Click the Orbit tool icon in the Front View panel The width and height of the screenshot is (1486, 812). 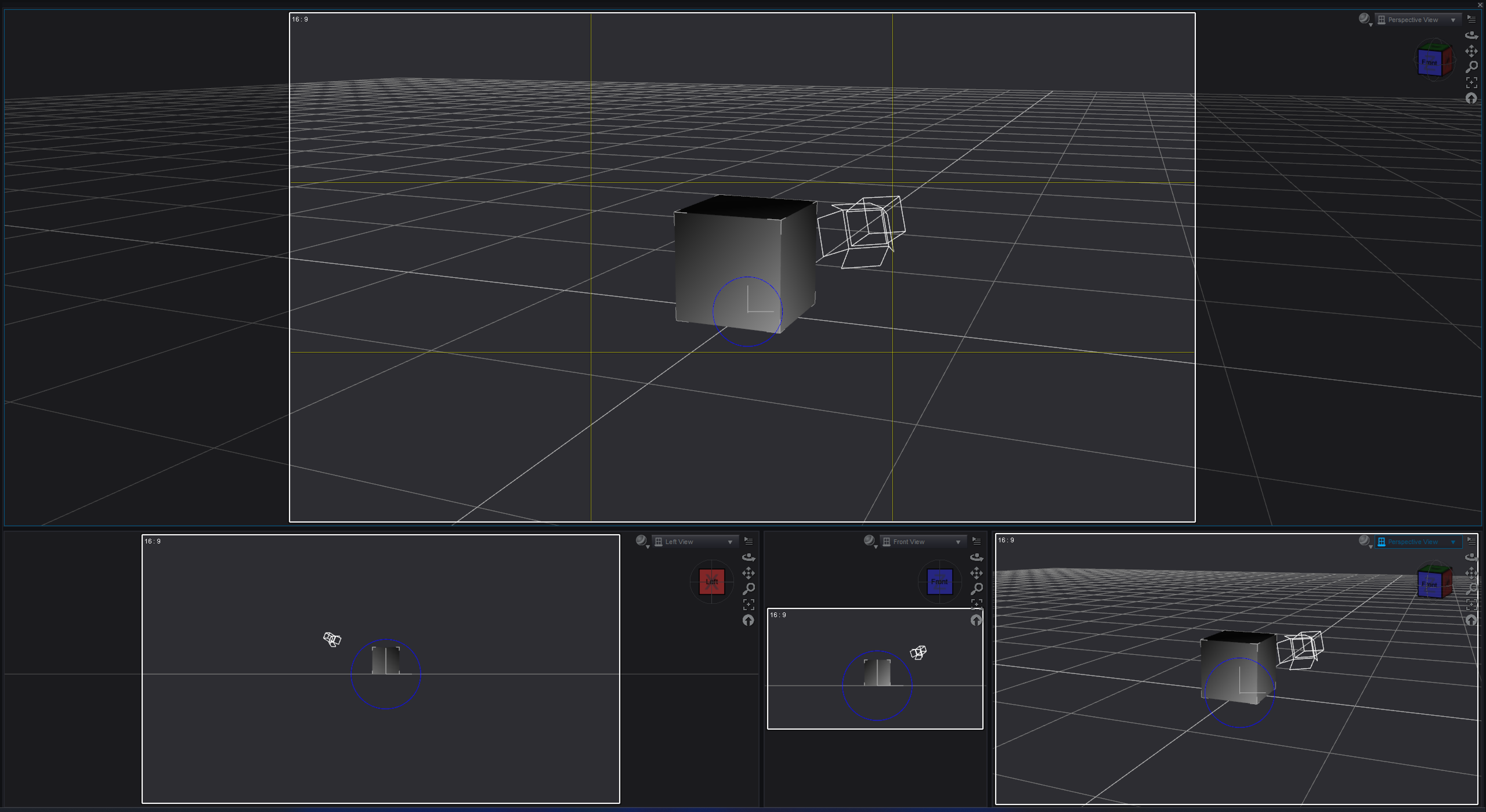point(977,557)
